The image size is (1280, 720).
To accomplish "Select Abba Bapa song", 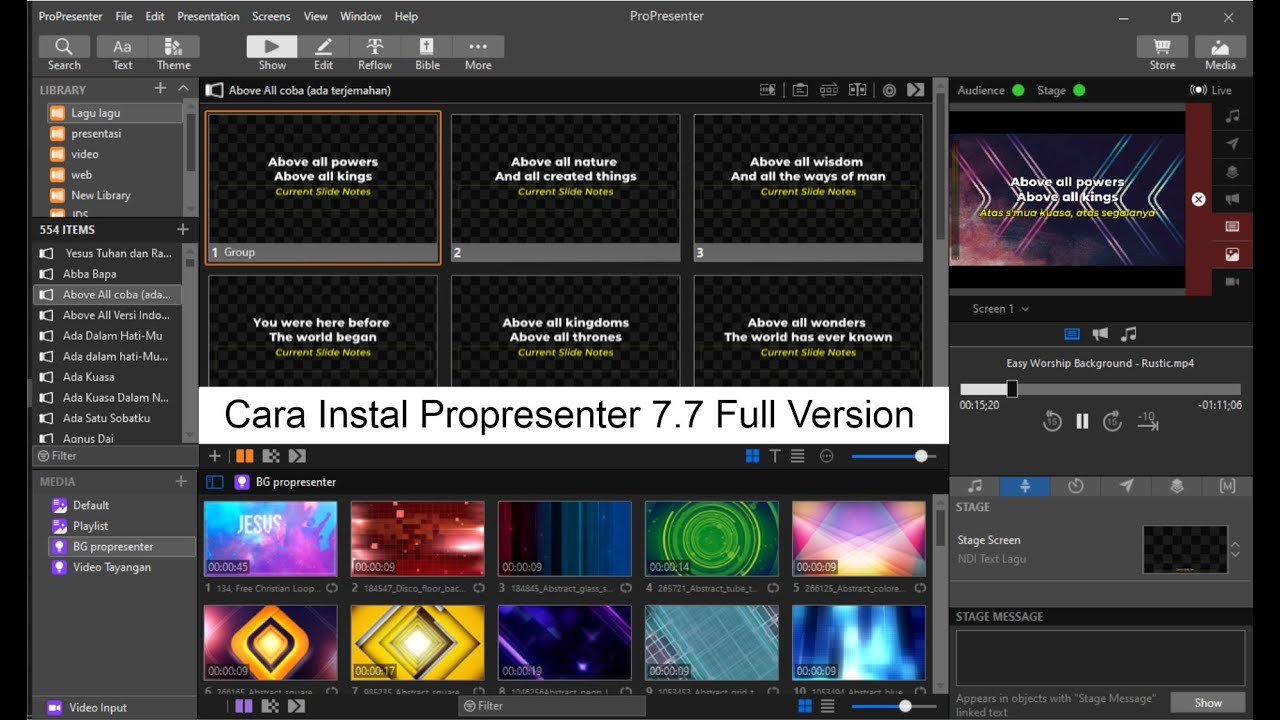I will (108, 274).
